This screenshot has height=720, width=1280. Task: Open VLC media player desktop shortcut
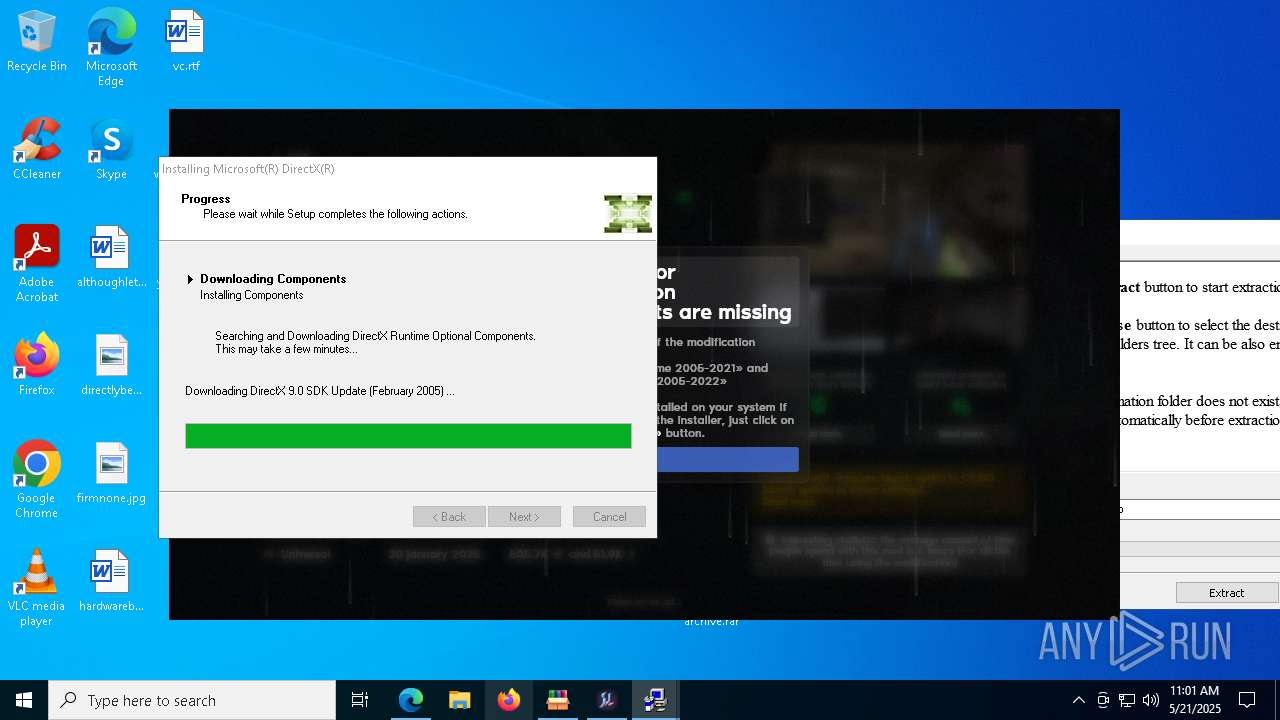[37, 589]
